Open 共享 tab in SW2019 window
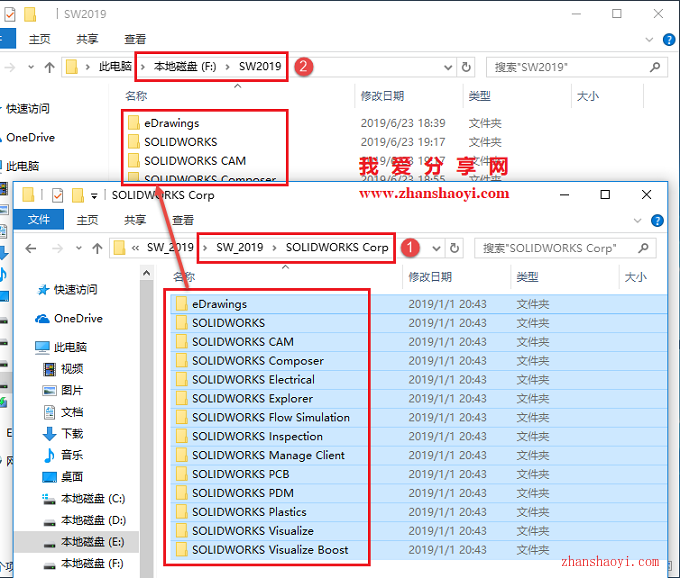This screenshot has height=578, width=680. [x=87, y=39]
